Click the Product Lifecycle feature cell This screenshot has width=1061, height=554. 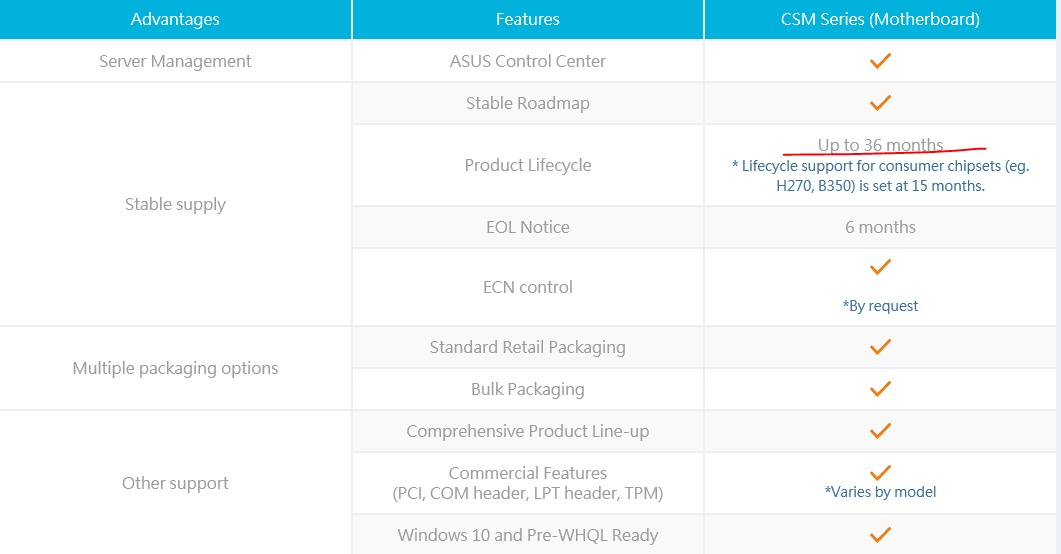[x=528, y=165]
